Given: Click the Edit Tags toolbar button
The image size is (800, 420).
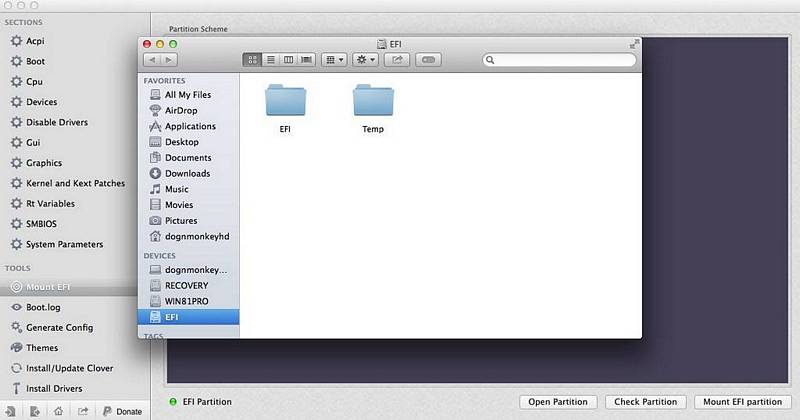Looking at the screenshot, I should point(429,60).
